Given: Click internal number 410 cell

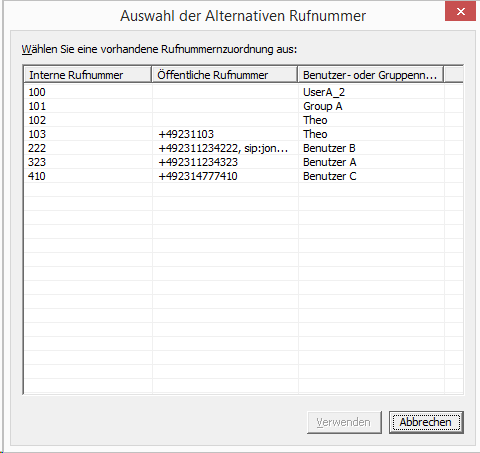Looking at the screenshot, I should [x=37, y=176].
